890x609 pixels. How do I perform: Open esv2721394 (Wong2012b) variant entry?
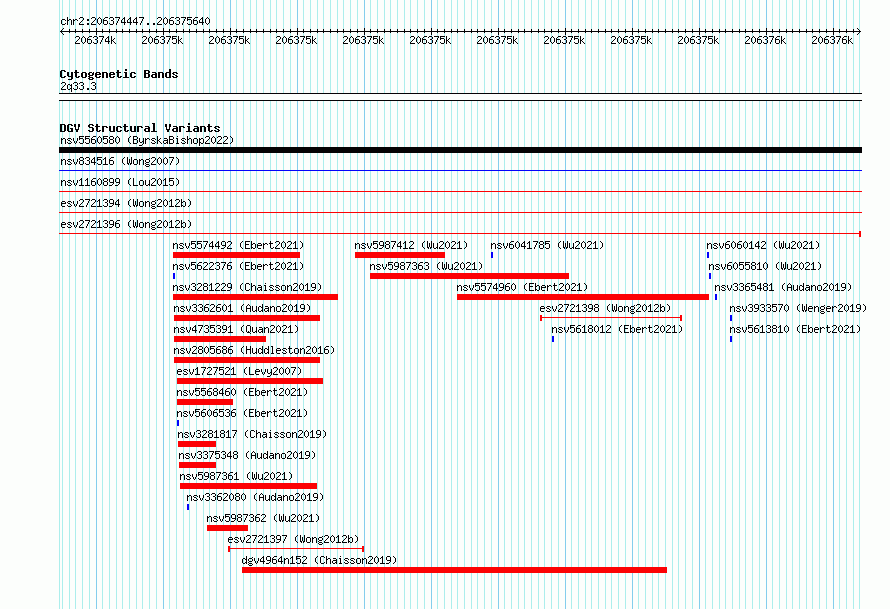pos(126,203)
